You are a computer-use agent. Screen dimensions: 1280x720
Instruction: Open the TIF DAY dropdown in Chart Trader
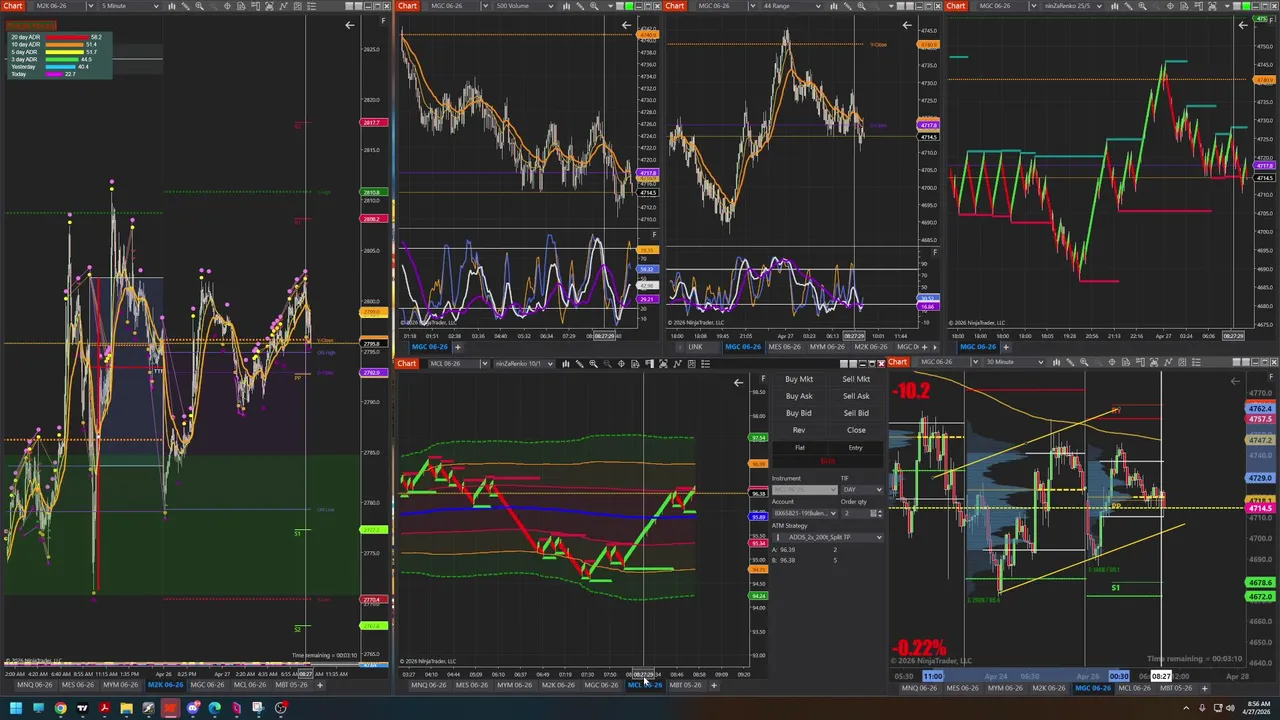pyautogui.click(x=862, y=490)
